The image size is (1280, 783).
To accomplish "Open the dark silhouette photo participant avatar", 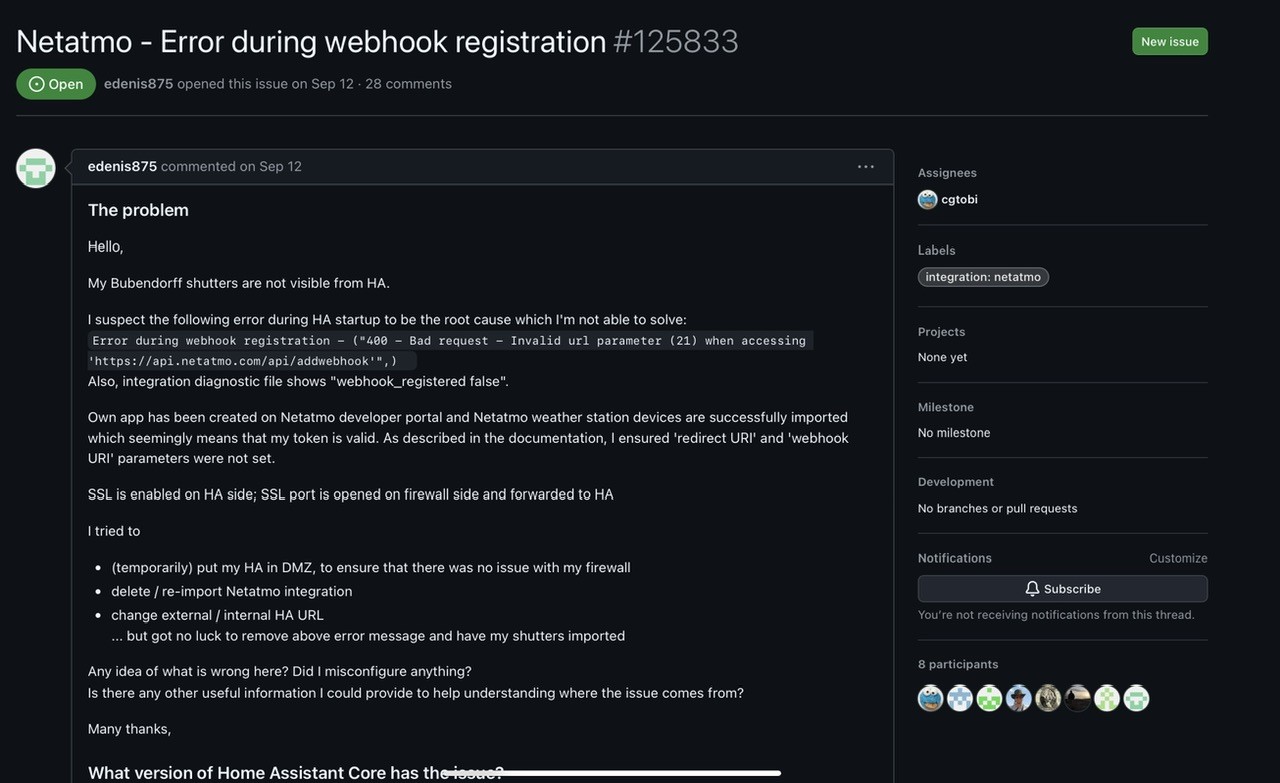I will 1077,698.
